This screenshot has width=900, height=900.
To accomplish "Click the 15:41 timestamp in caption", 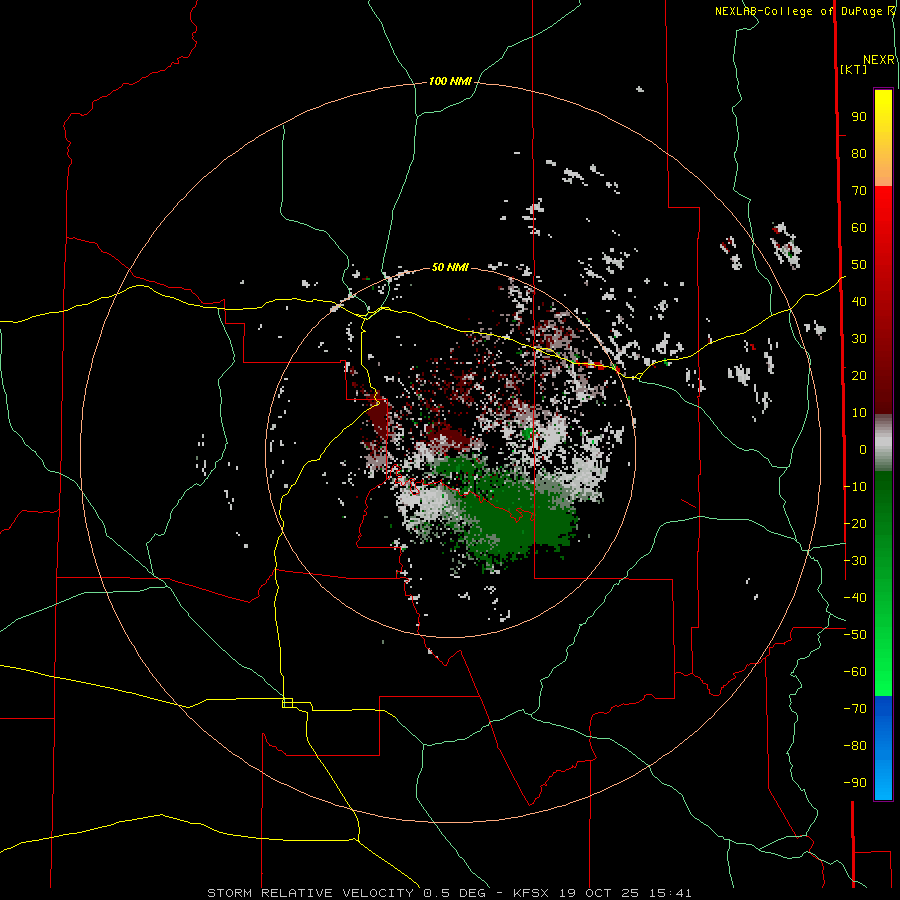I will [670, 893].
